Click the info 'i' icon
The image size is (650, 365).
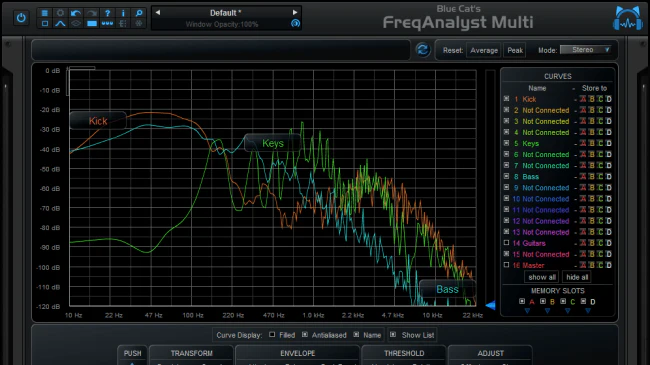coord(123,13)
